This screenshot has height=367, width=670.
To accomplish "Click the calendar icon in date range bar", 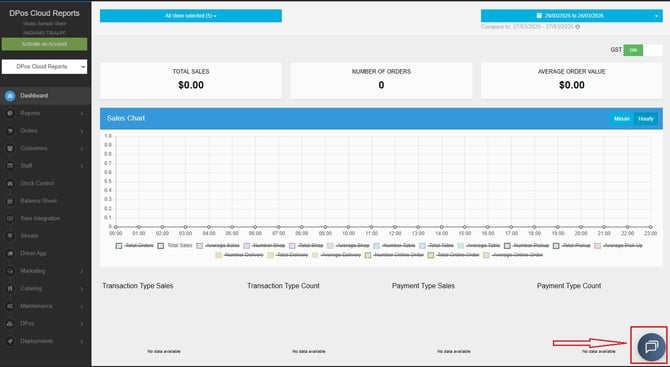I will [539, 15].
